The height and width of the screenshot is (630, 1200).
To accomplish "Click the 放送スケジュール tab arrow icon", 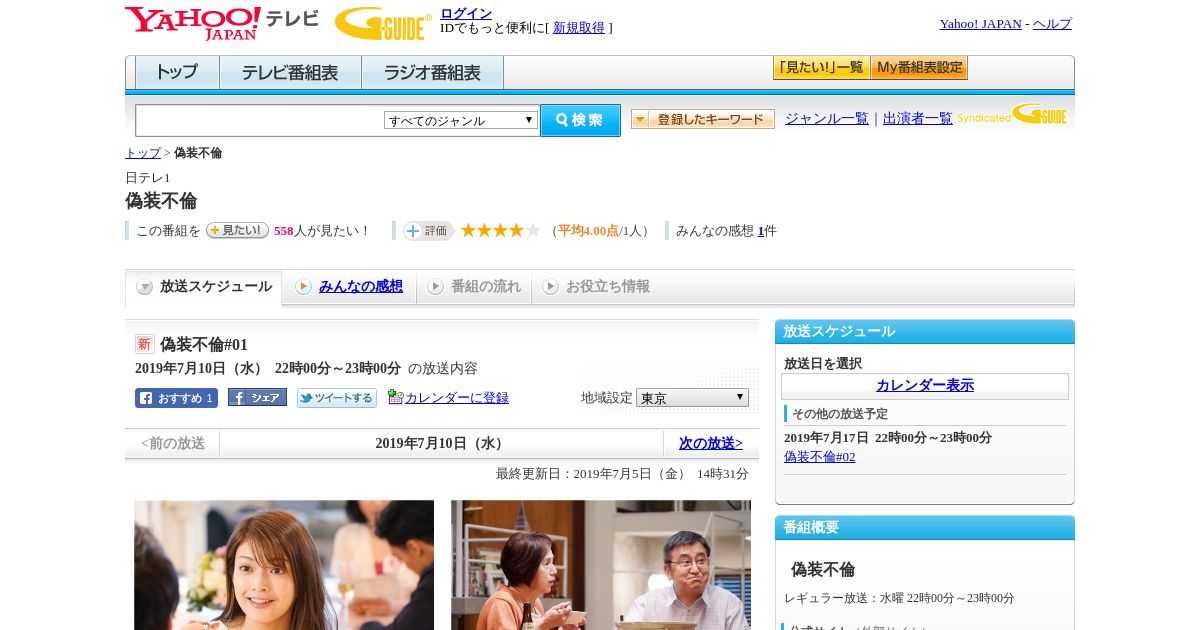I will [x=145, y=287].
